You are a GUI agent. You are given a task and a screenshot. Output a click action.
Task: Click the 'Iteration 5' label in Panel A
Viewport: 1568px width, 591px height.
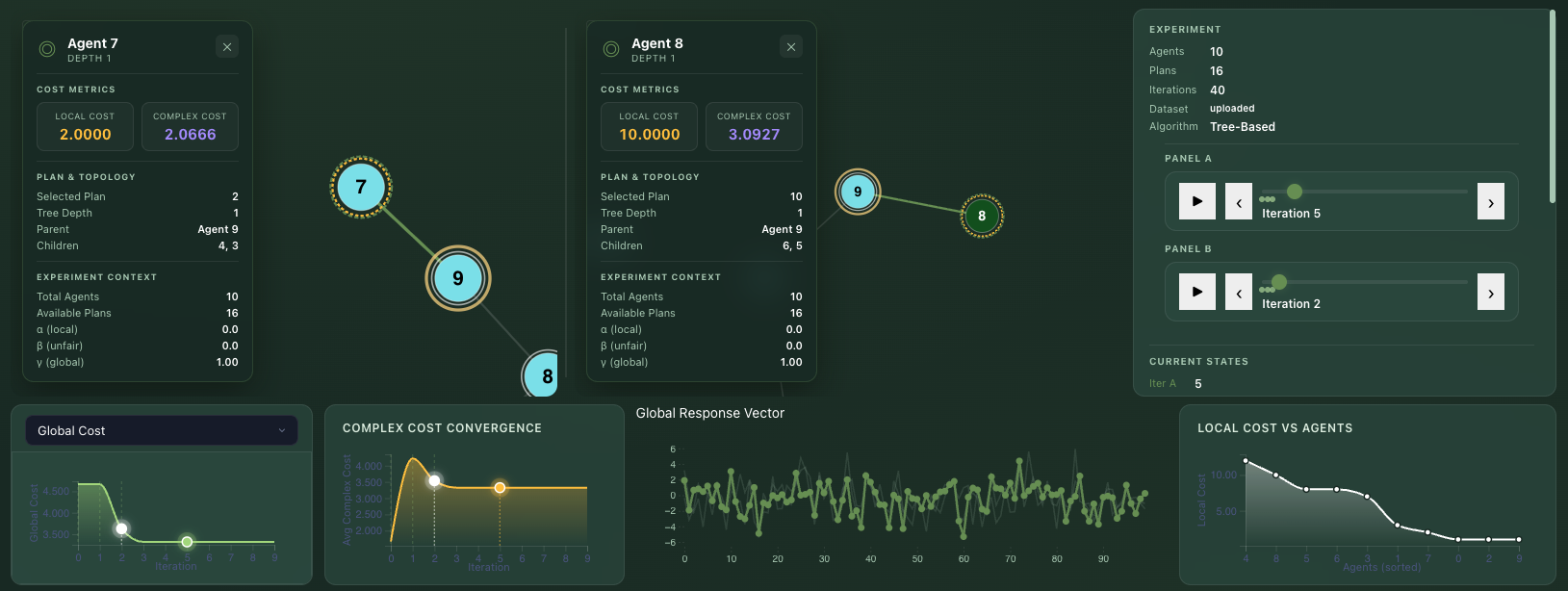click(x=1291, y=214)
